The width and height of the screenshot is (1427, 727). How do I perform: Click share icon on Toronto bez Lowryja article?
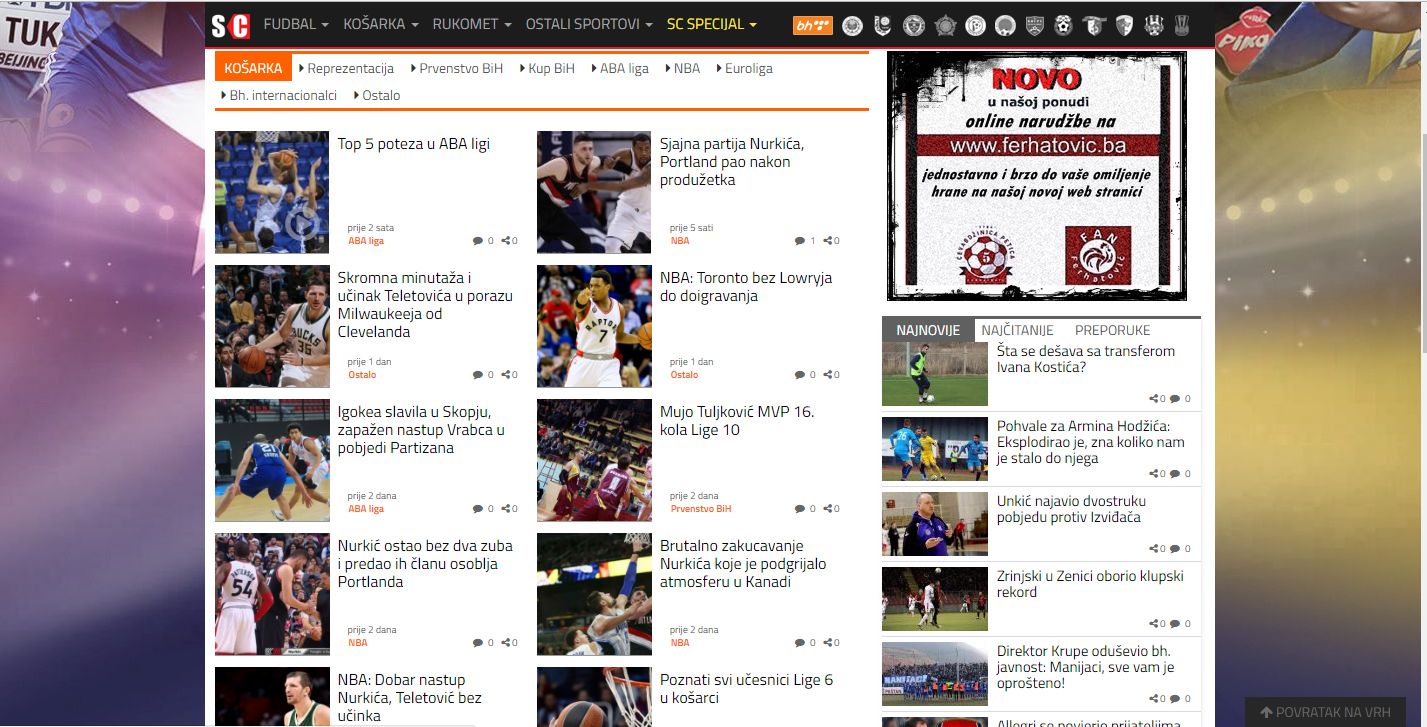click(x=830, y=375)
